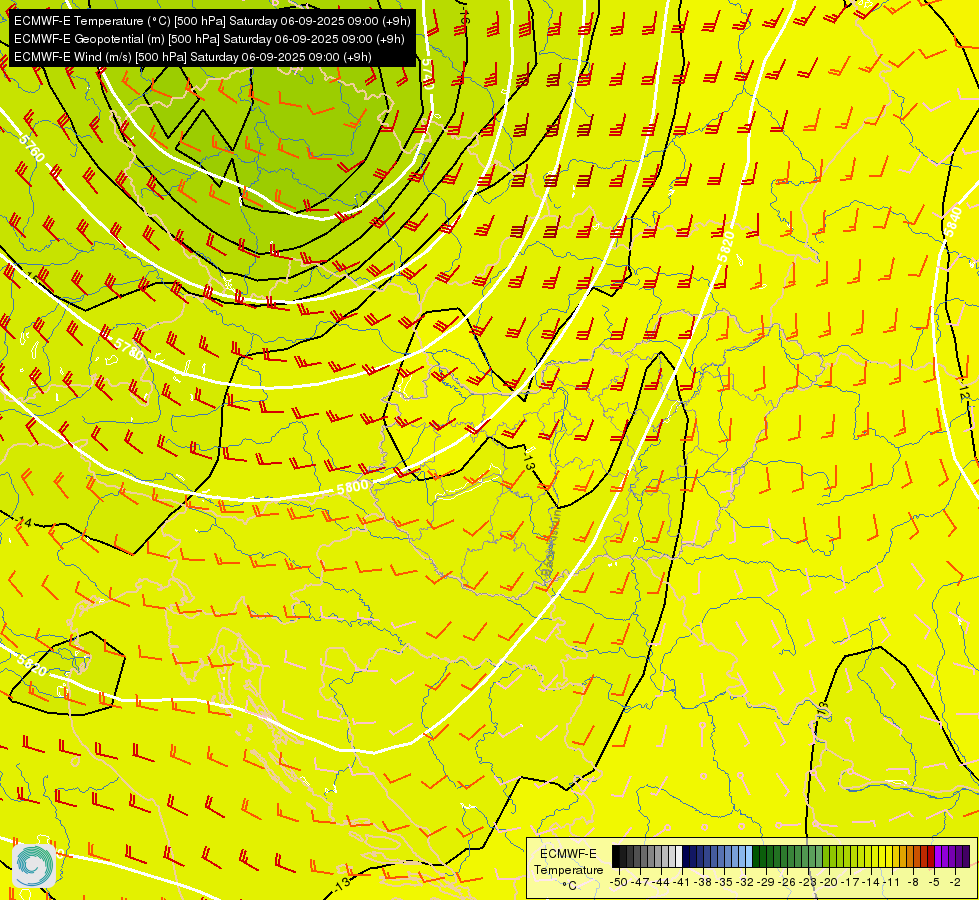Viewport: 979px width, 900px height.
Task: Click the legend tick label -11
Action: click(x=892, y=882)
